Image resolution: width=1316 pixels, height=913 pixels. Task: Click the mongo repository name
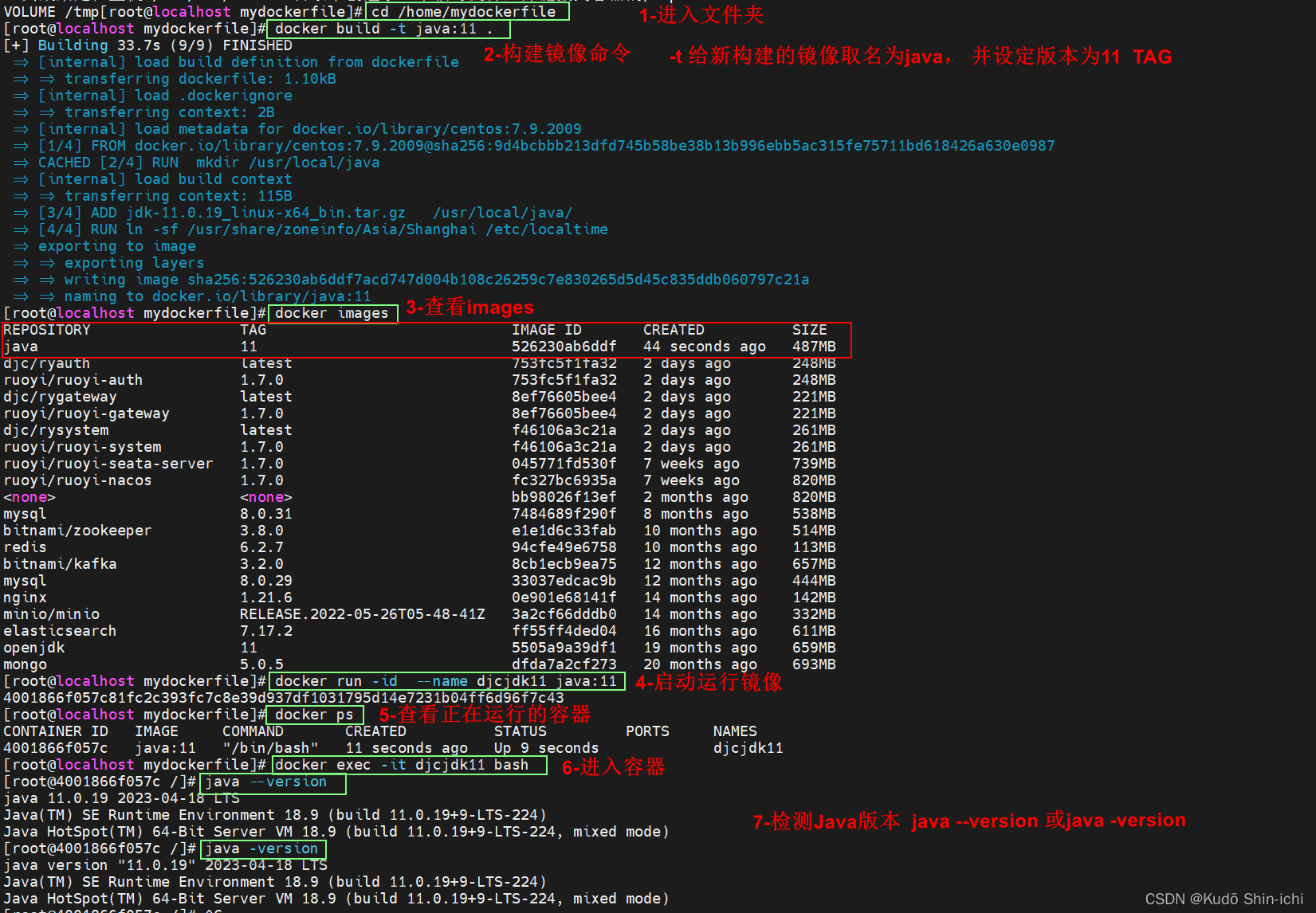coord(25,664)
